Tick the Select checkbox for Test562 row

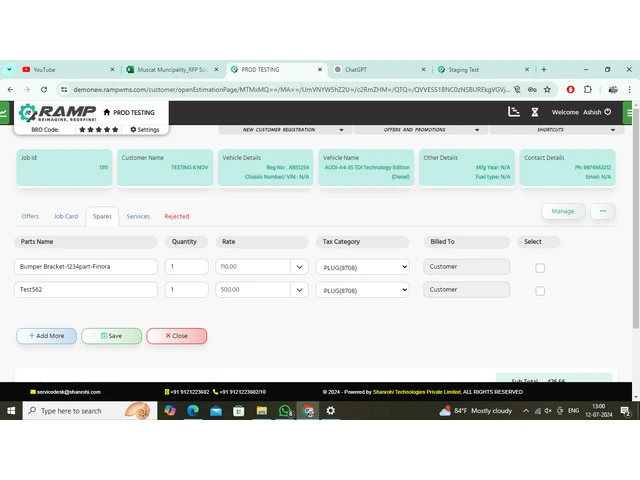click(540, 291)
